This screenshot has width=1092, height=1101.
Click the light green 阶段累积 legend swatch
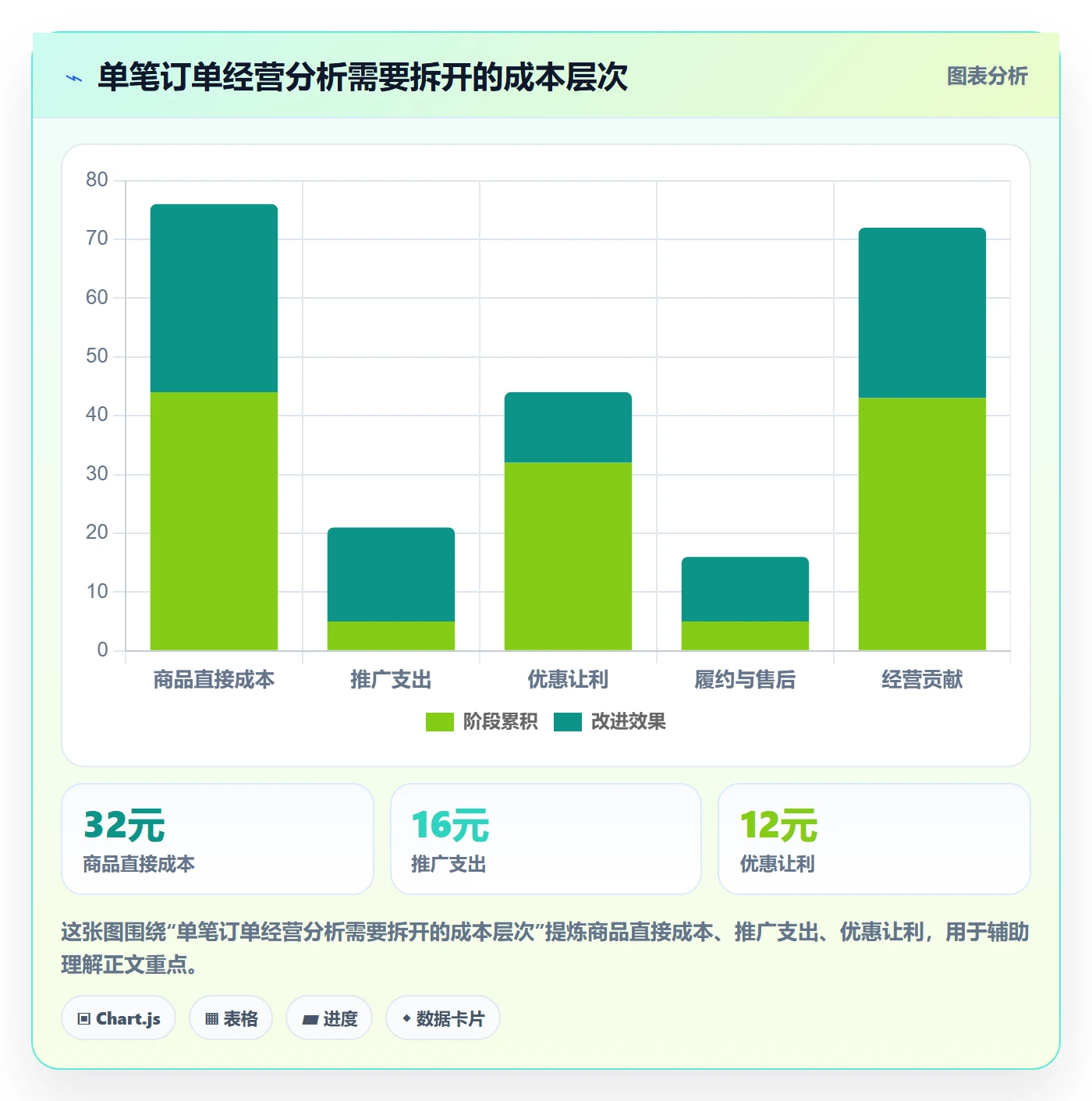pos(439,722)
